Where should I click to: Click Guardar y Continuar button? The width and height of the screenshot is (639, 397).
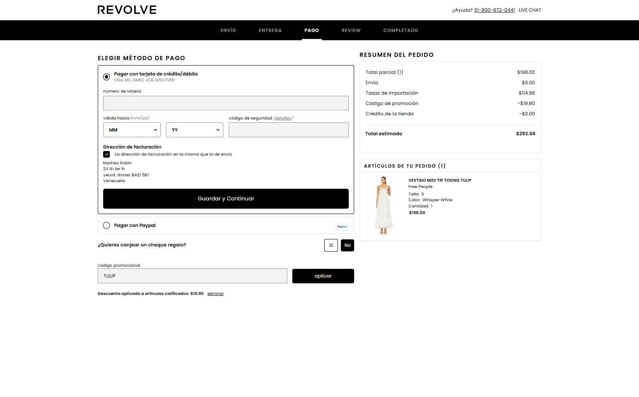[x=226, y=198]
